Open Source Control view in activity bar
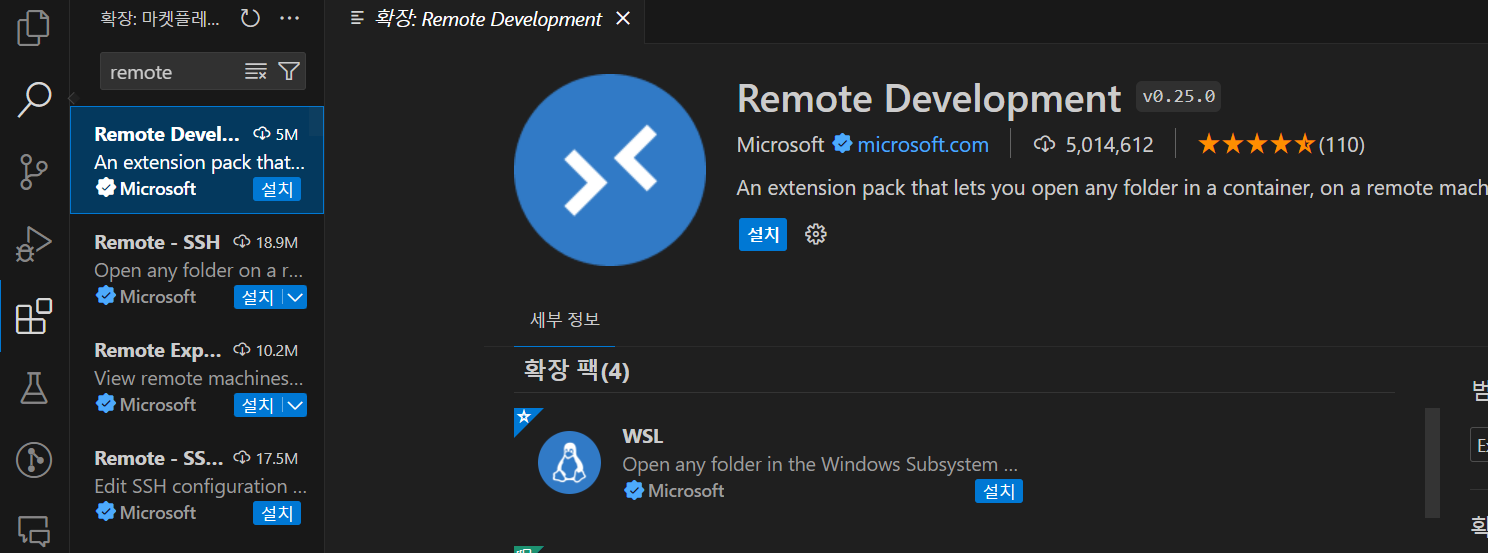1488x553 pixels. pos(34,171)
